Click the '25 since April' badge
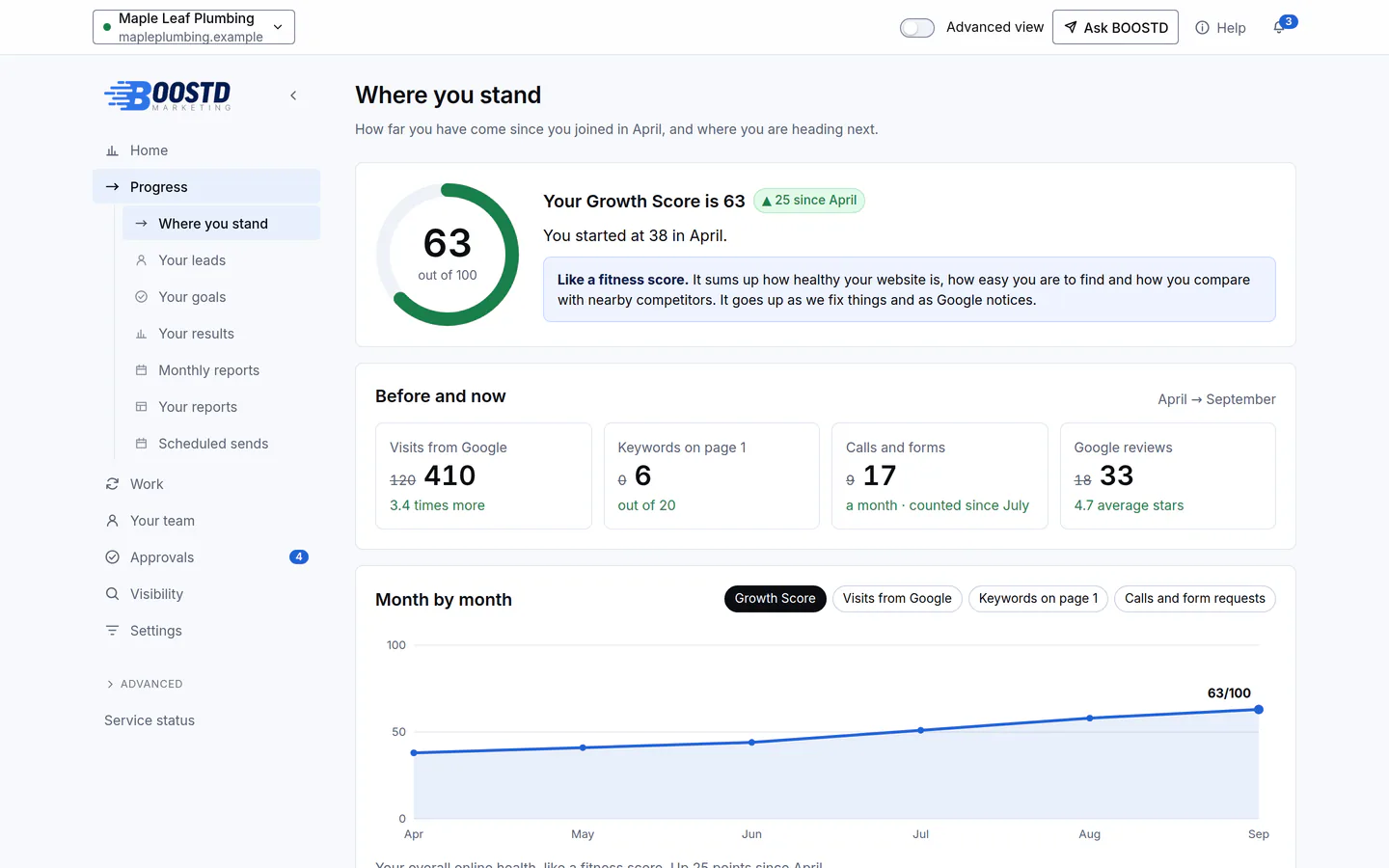 809,201
